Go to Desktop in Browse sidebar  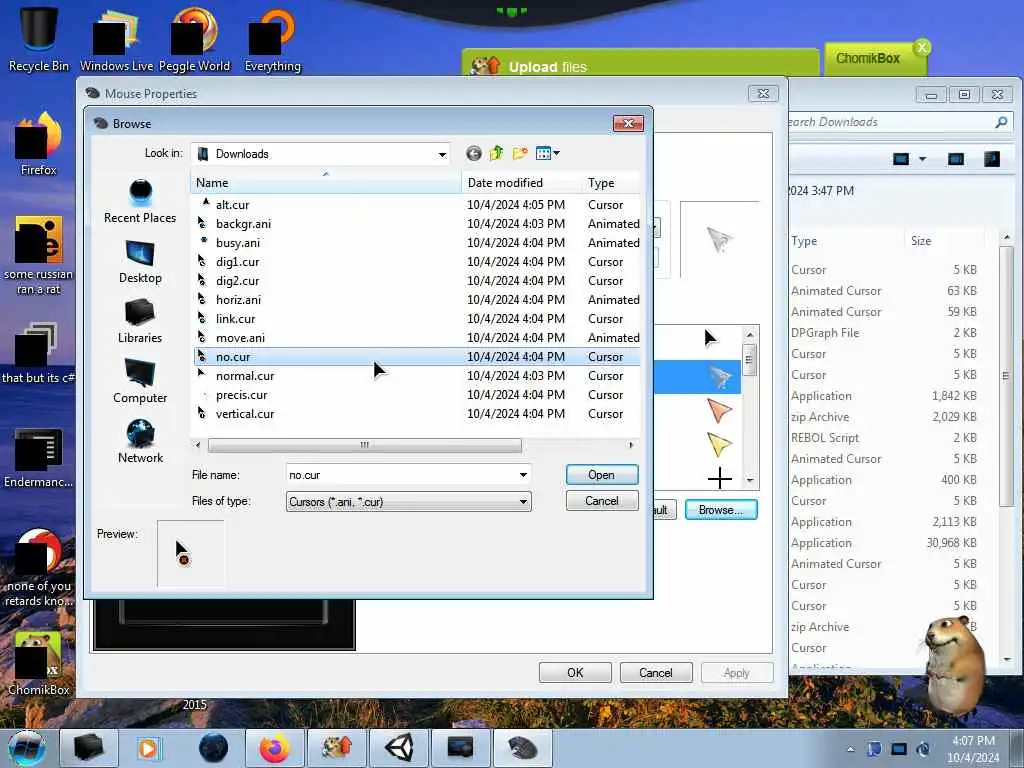140,261
